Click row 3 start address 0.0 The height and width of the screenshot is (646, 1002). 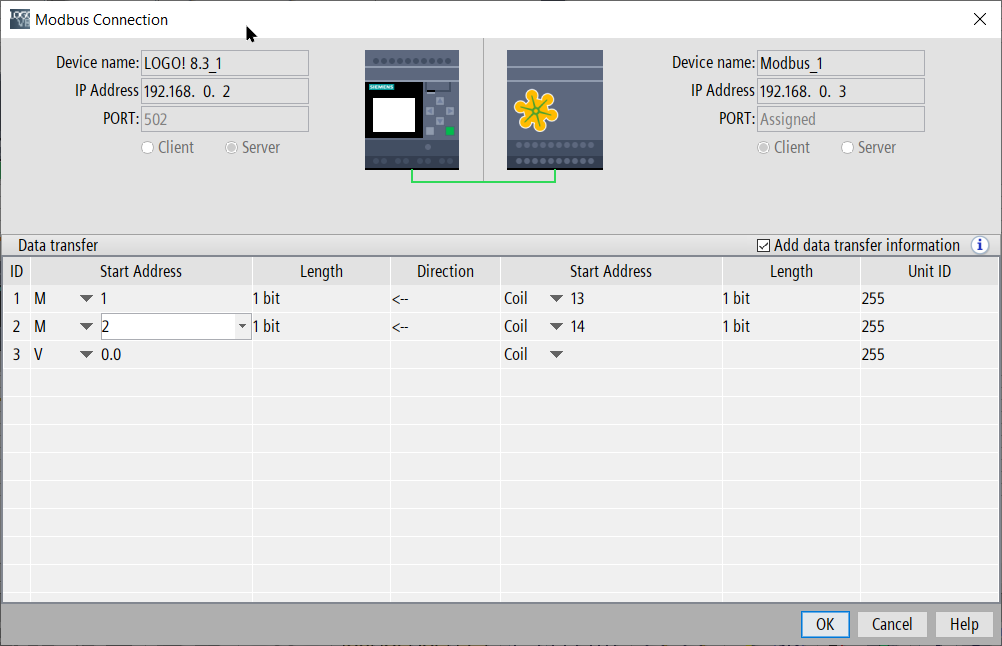pyautogui.click(x=111, y=355)
